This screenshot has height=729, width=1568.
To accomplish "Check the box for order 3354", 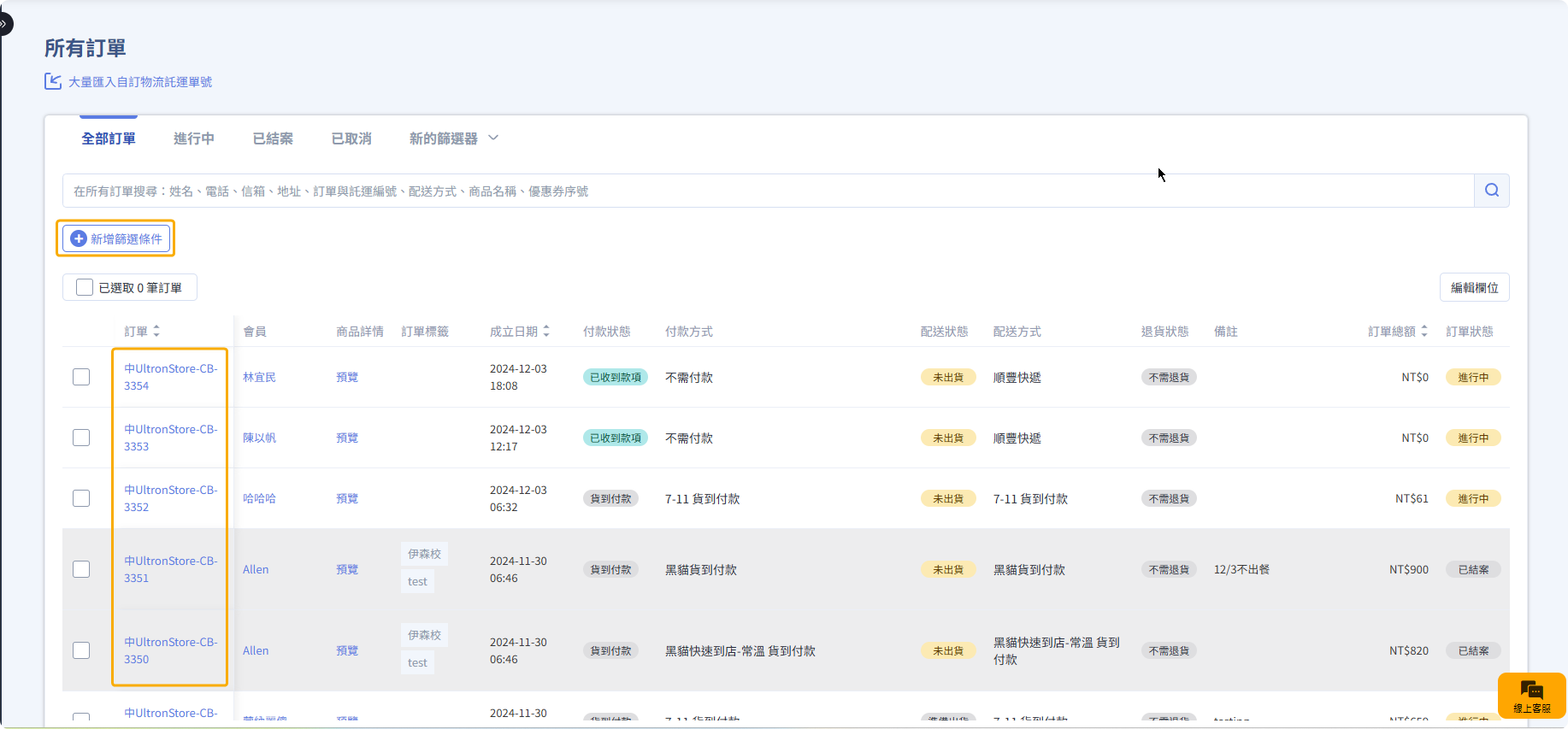I will coord(81,377).
